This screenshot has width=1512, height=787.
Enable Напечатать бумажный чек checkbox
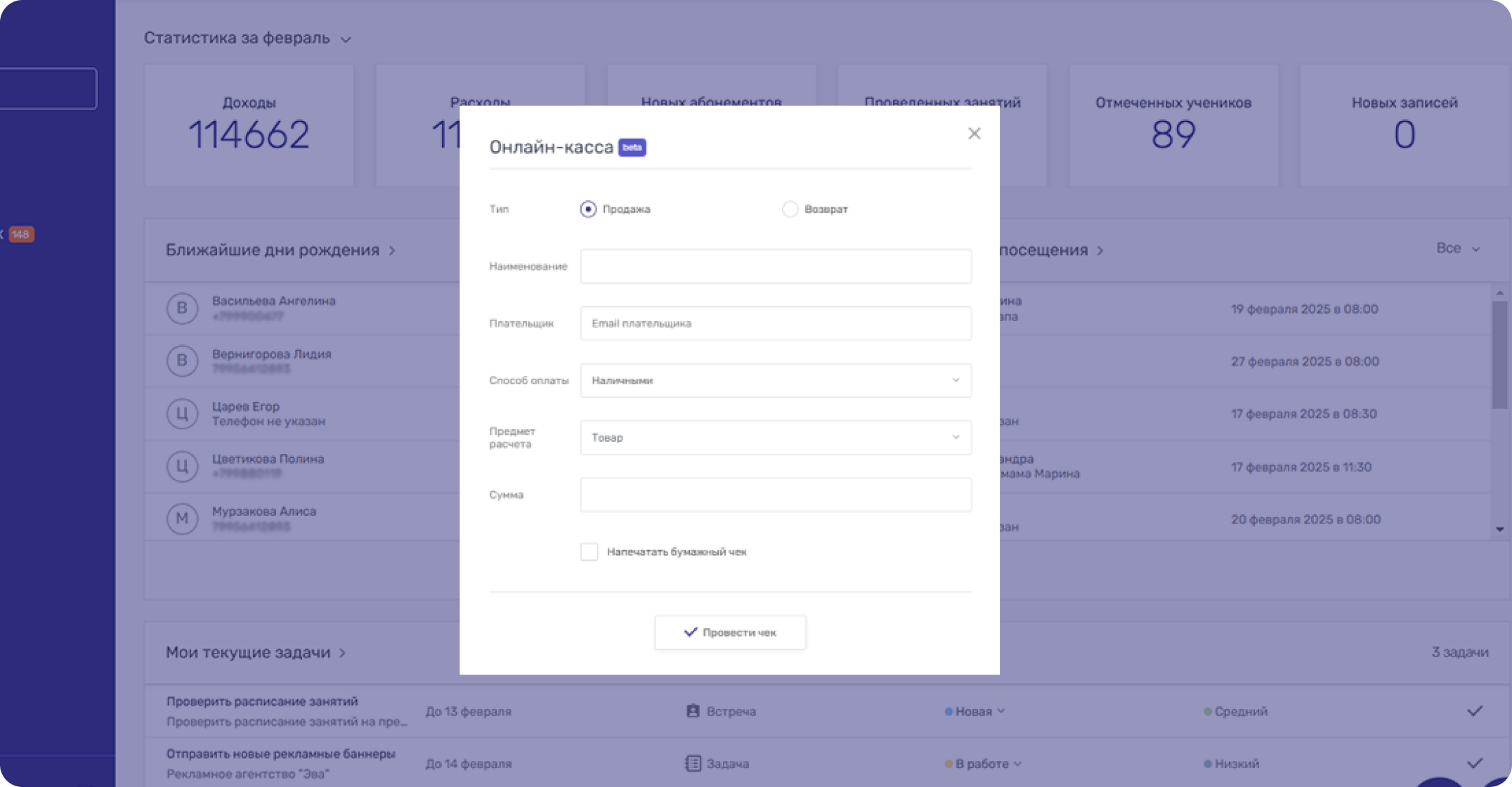point(589,552)
